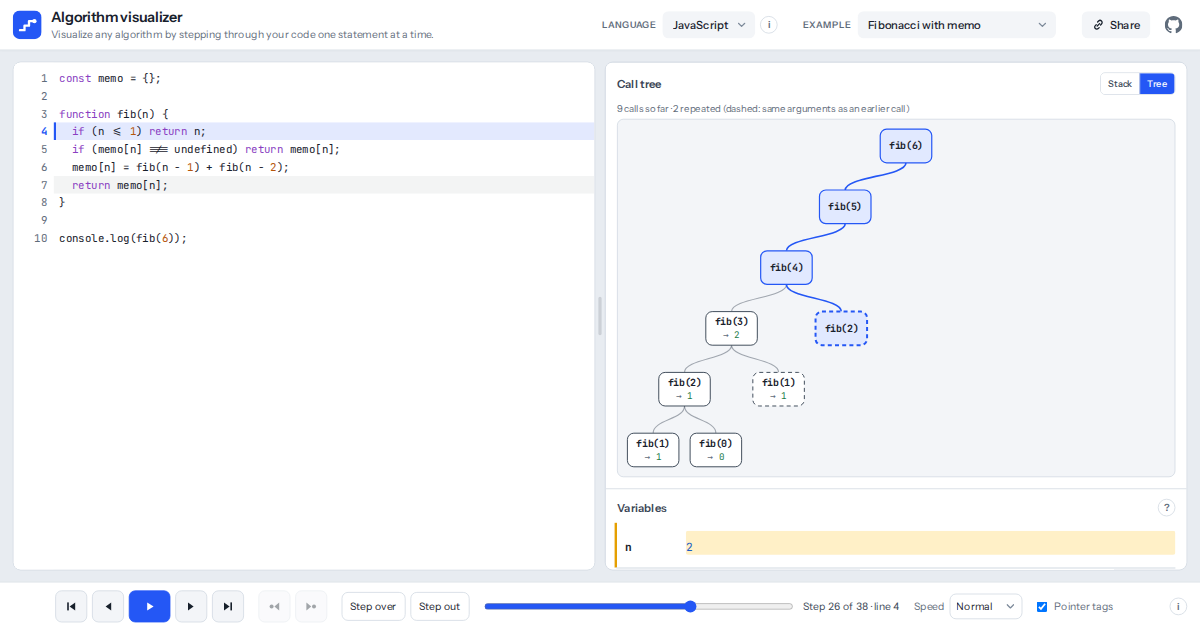Select the fib(2) node returning 1
This screenshot has width=1200, height=630.
[x=684, y=389]
